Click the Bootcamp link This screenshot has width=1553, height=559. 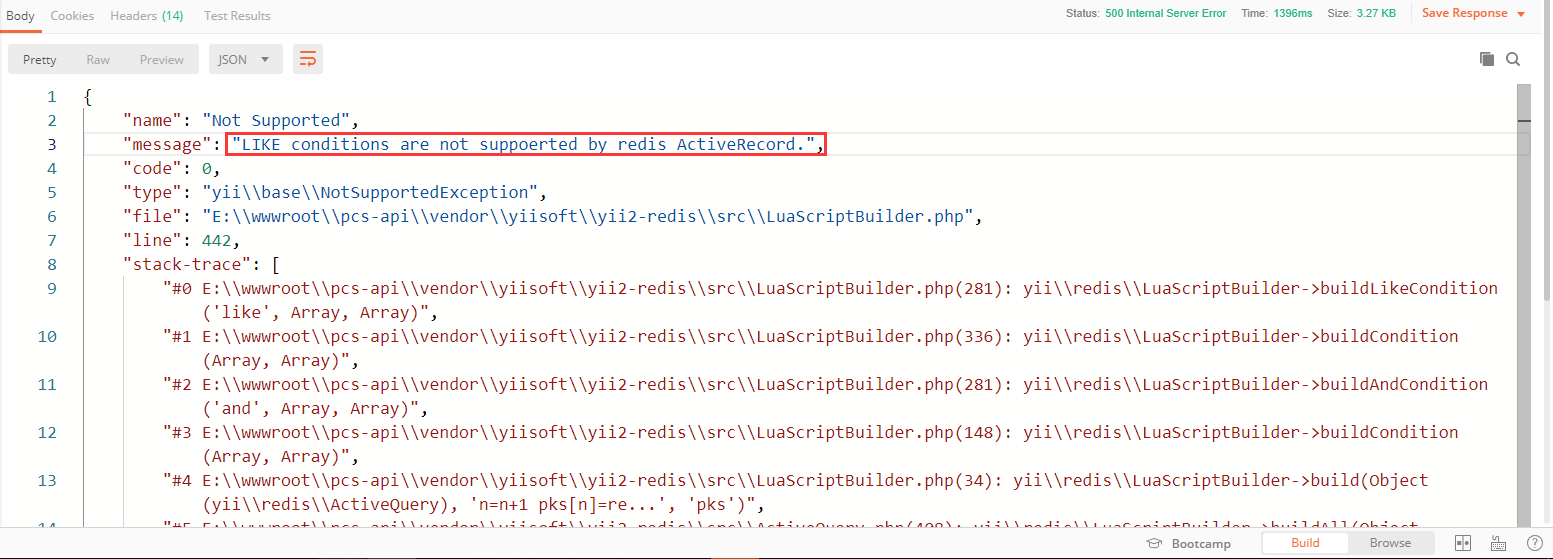pos(1201,543)
